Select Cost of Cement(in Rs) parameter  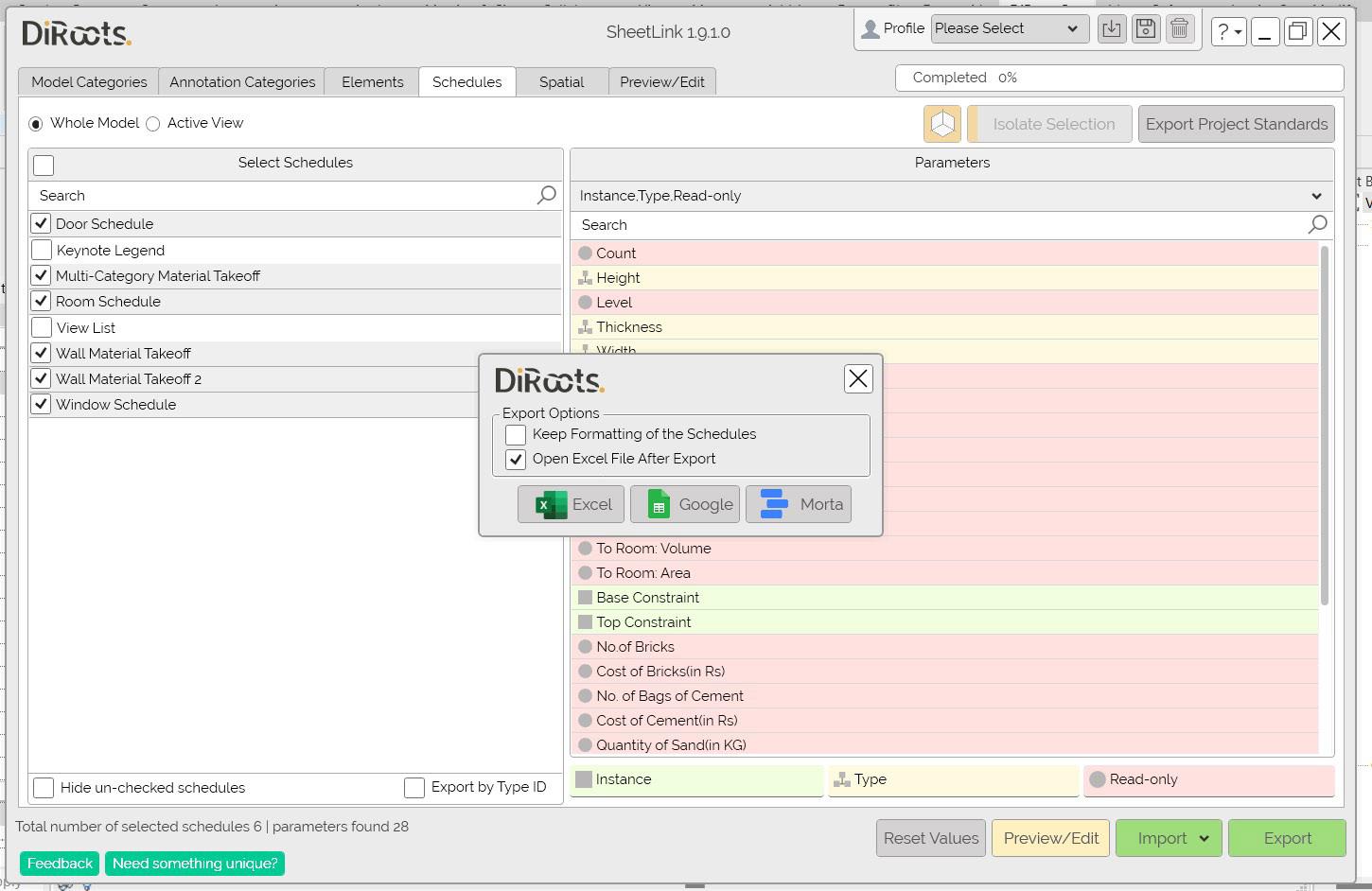(x=944, y=721)
